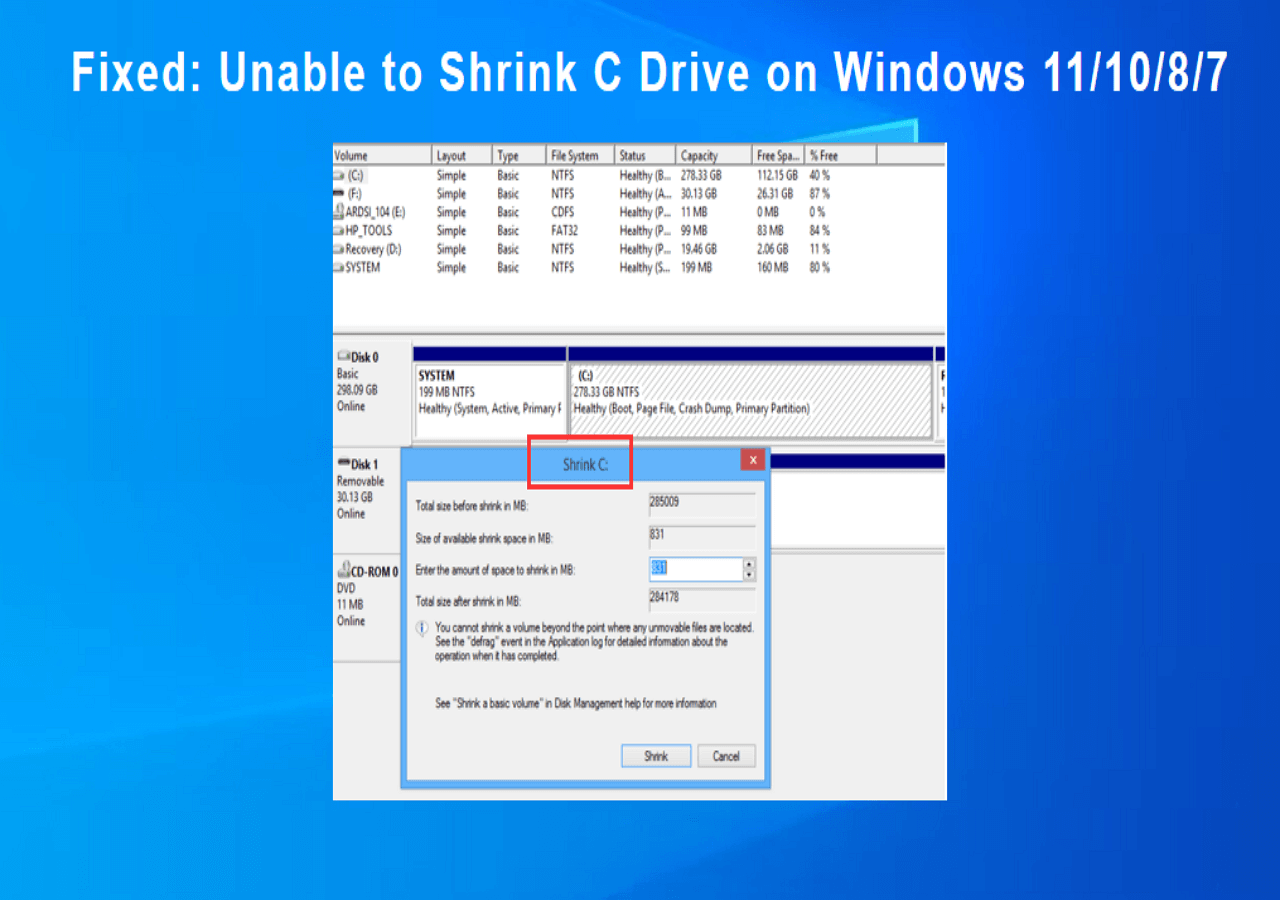Click the 831 available shrink space value
The height and width of the screenshot is (900, 1280).
[x=702, y=537]
